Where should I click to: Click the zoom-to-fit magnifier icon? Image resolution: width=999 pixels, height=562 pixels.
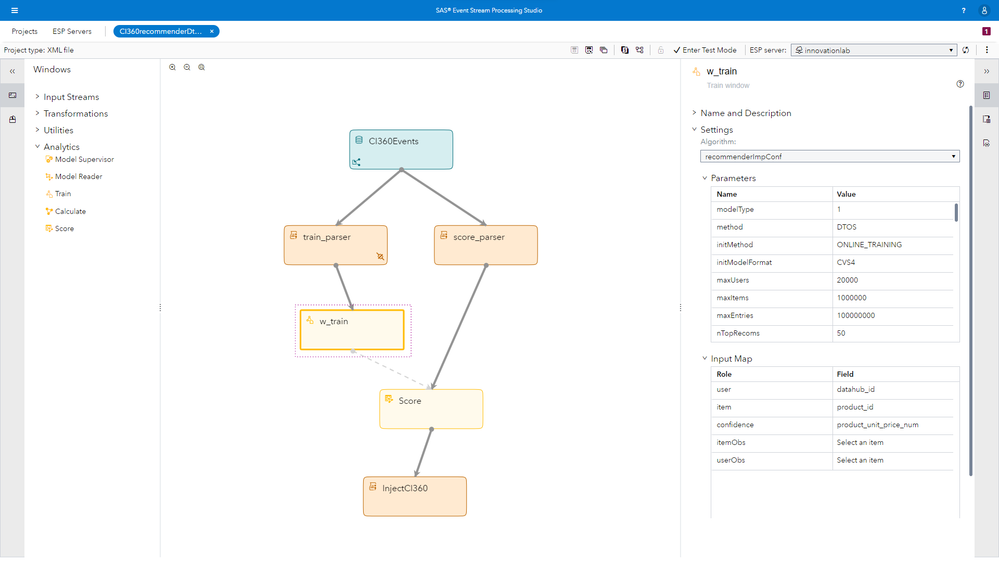coord(201,67)
